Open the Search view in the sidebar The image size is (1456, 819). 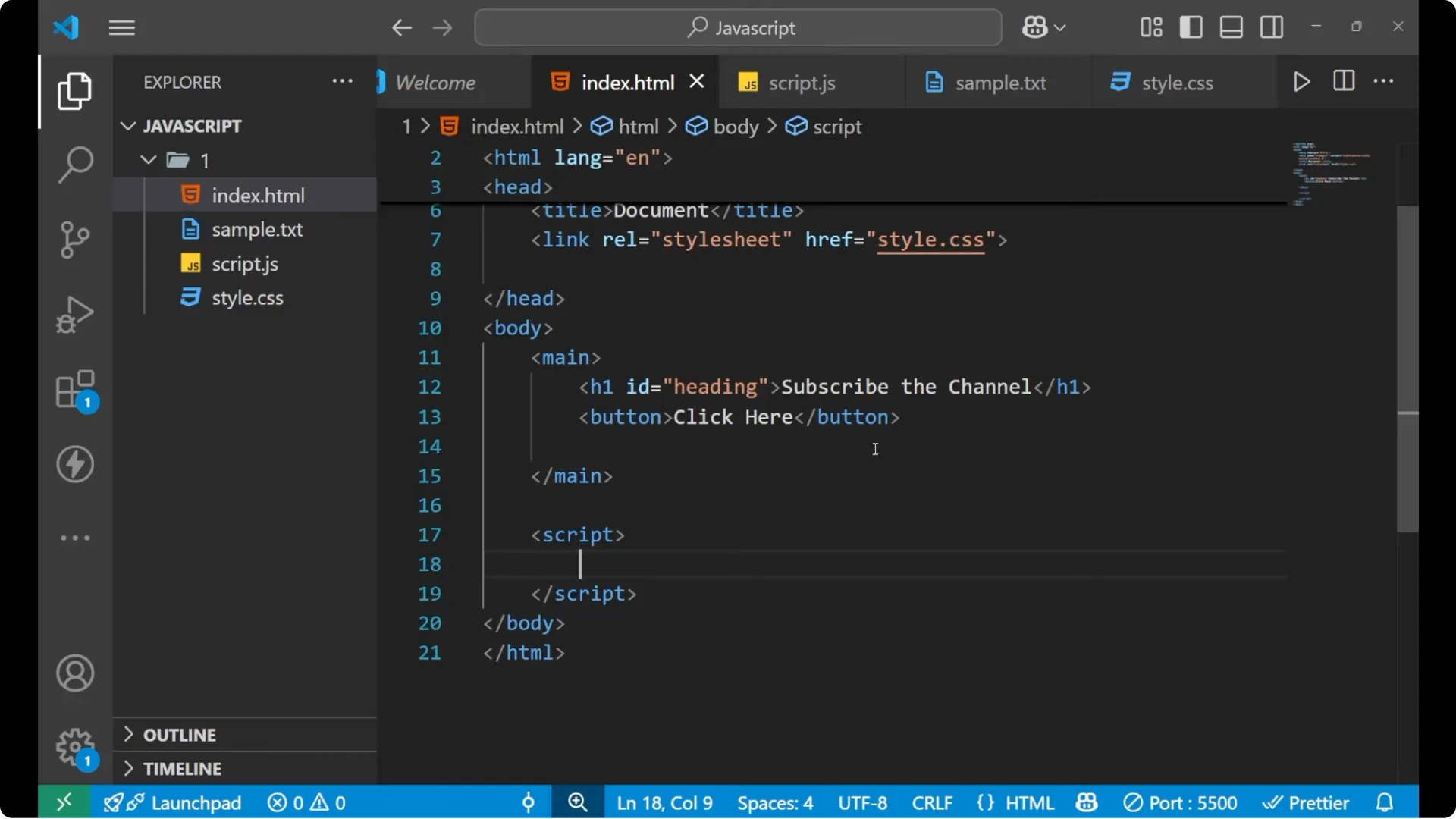click(74, 163)
